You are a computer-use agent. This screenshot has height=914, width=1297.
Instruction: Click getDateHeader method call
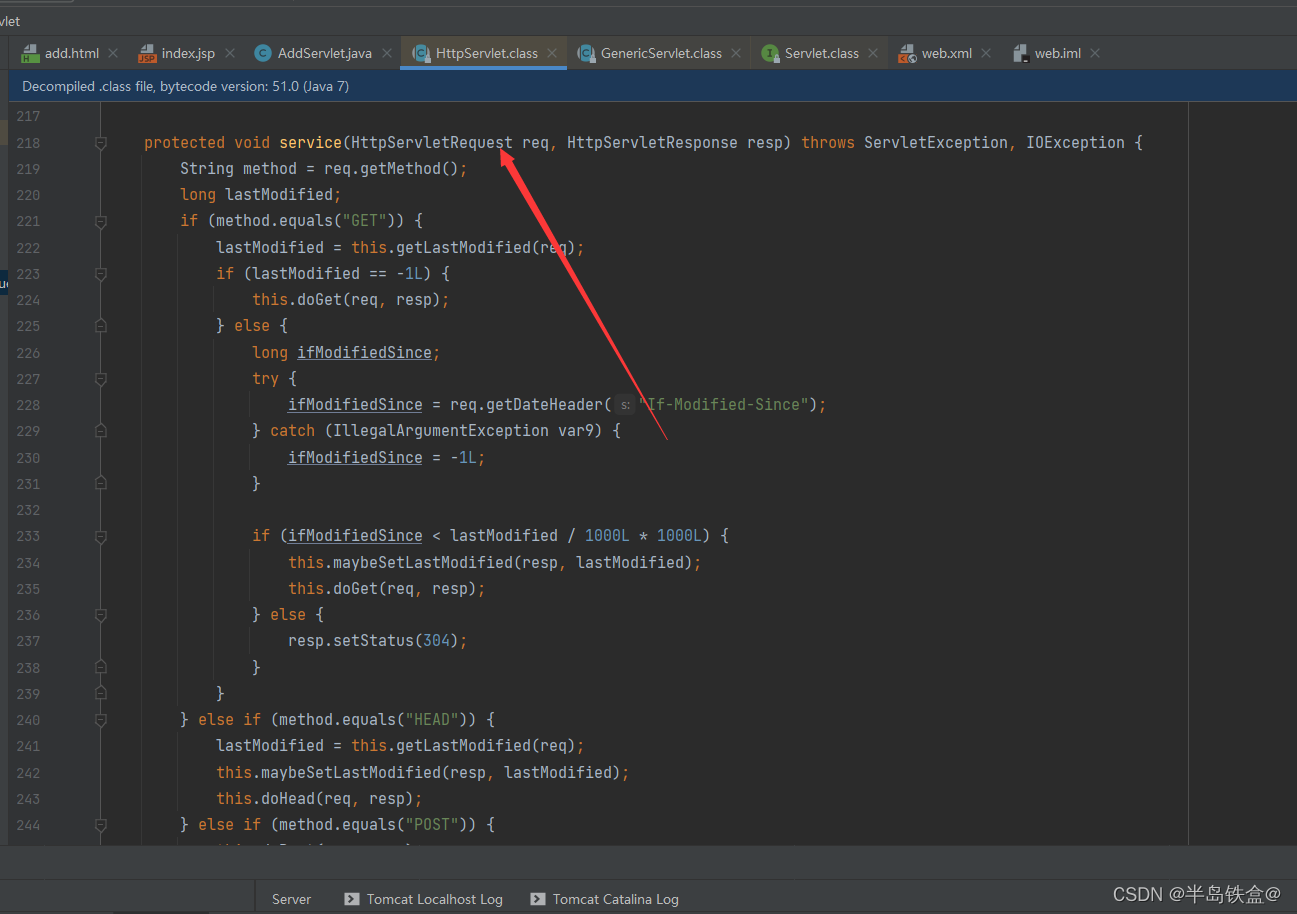click(x=544, y=405)
